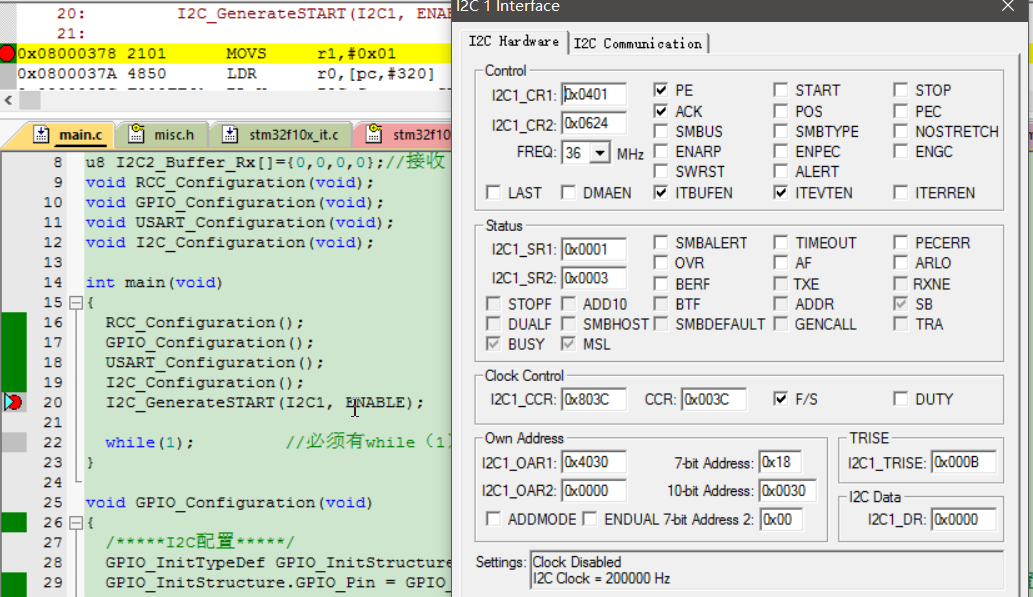The image size is (1033, 597).
Task: Check the BERF status checkbox
Action: click(661, 283)
